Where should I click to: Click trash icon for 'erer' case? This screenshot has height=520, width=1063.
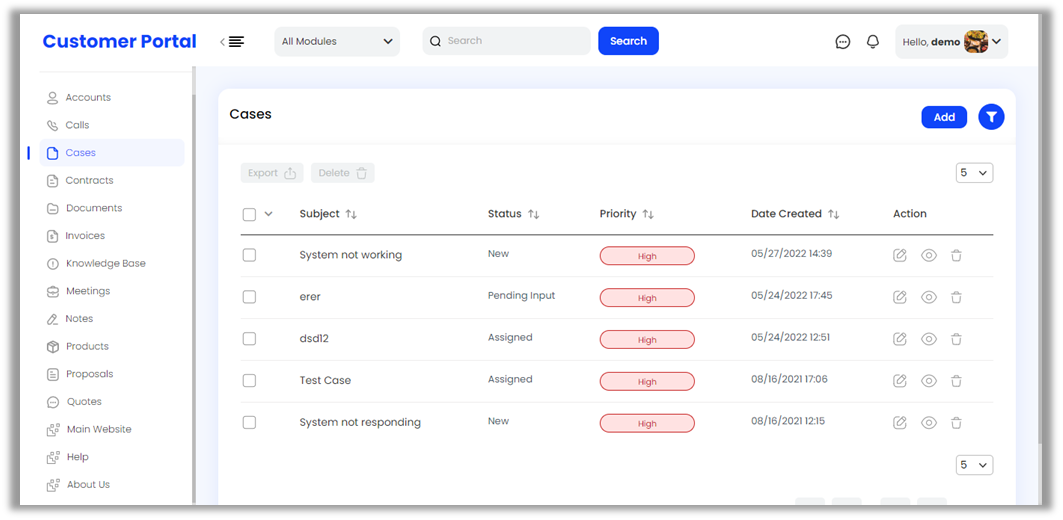pyautogui.click(x=956, y=297)
